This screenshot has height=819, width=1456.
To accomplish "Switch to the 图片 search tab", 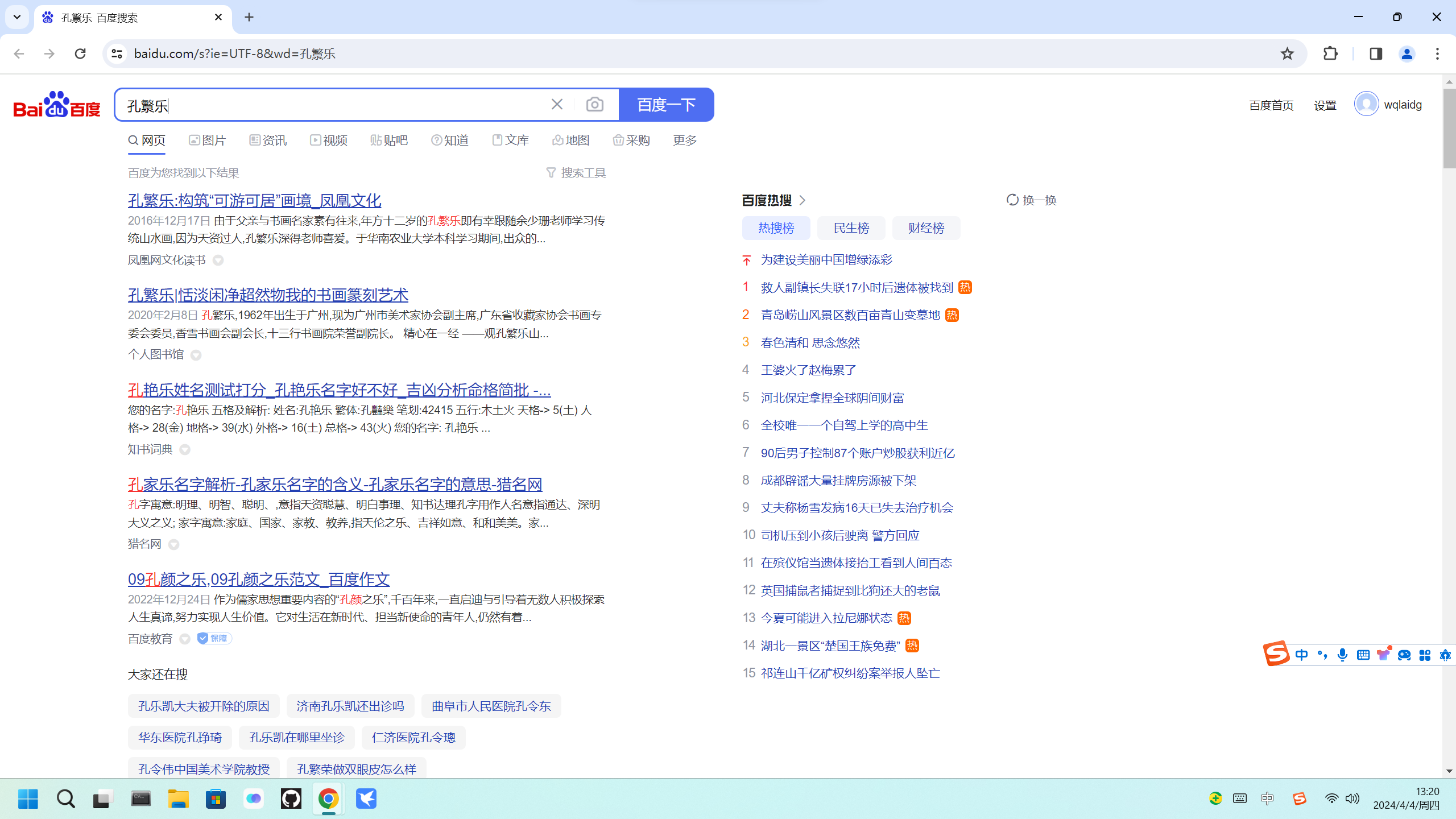I will (208, 140).
